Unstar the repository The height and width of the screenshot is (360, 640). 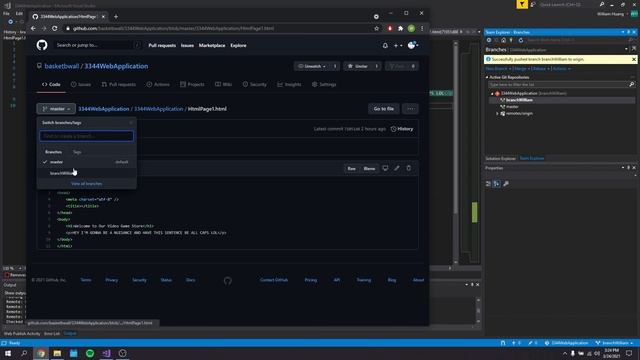point(358,66)
